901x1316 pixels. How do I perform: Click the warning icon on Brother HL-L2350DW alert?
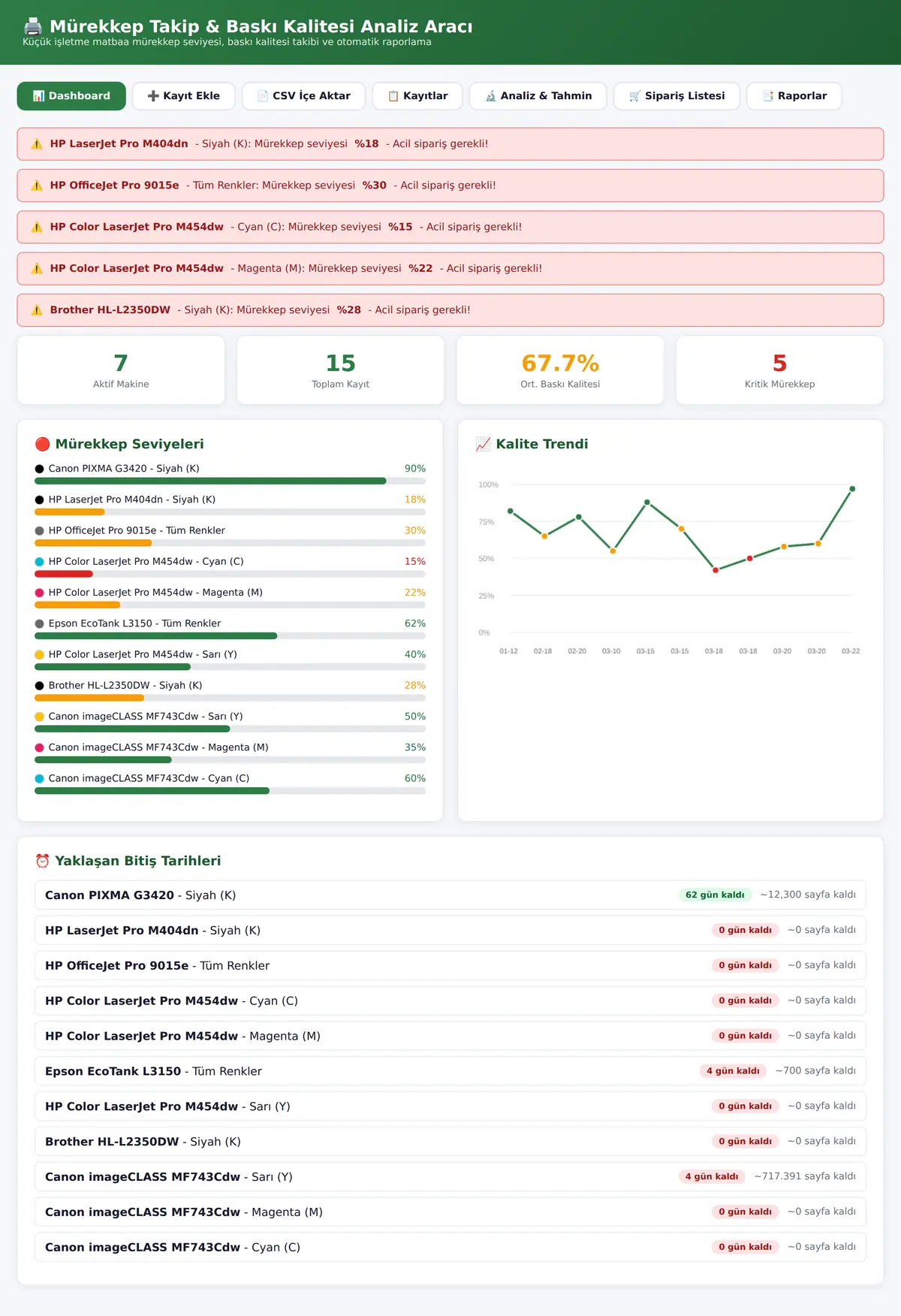point(37,309)
